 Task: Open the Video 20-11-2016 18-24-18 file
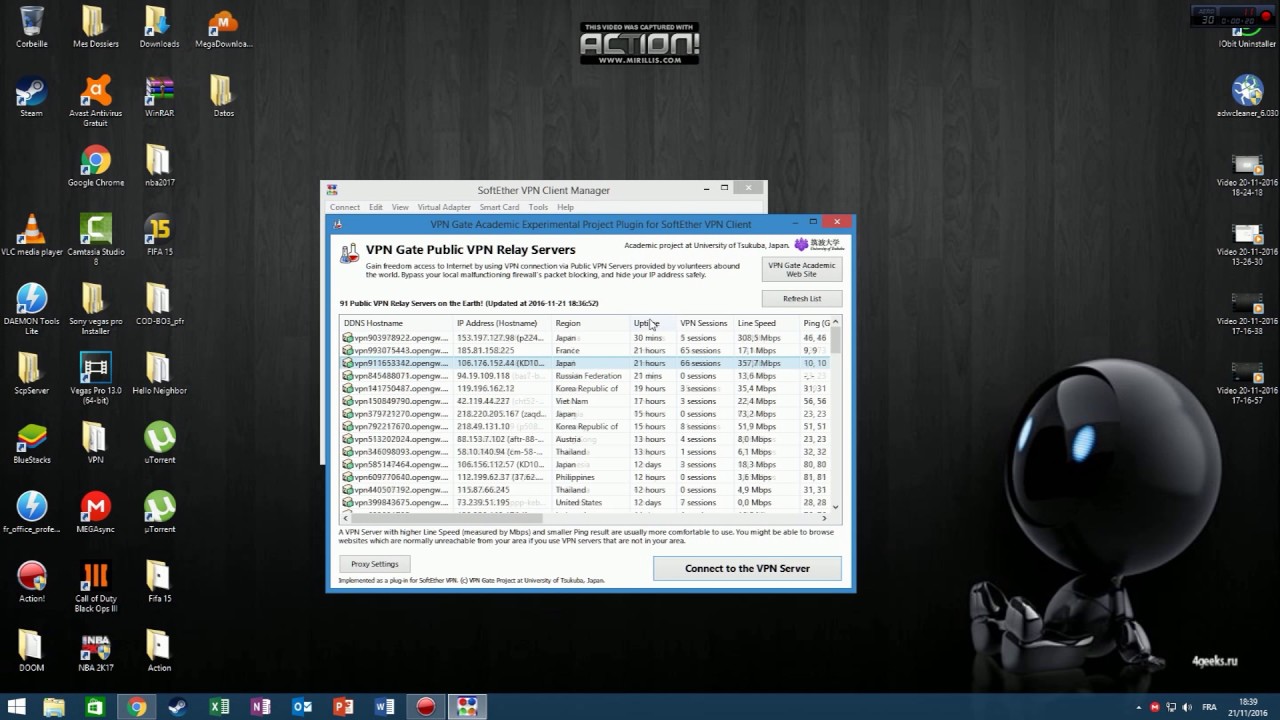[x=1247, y=175]
